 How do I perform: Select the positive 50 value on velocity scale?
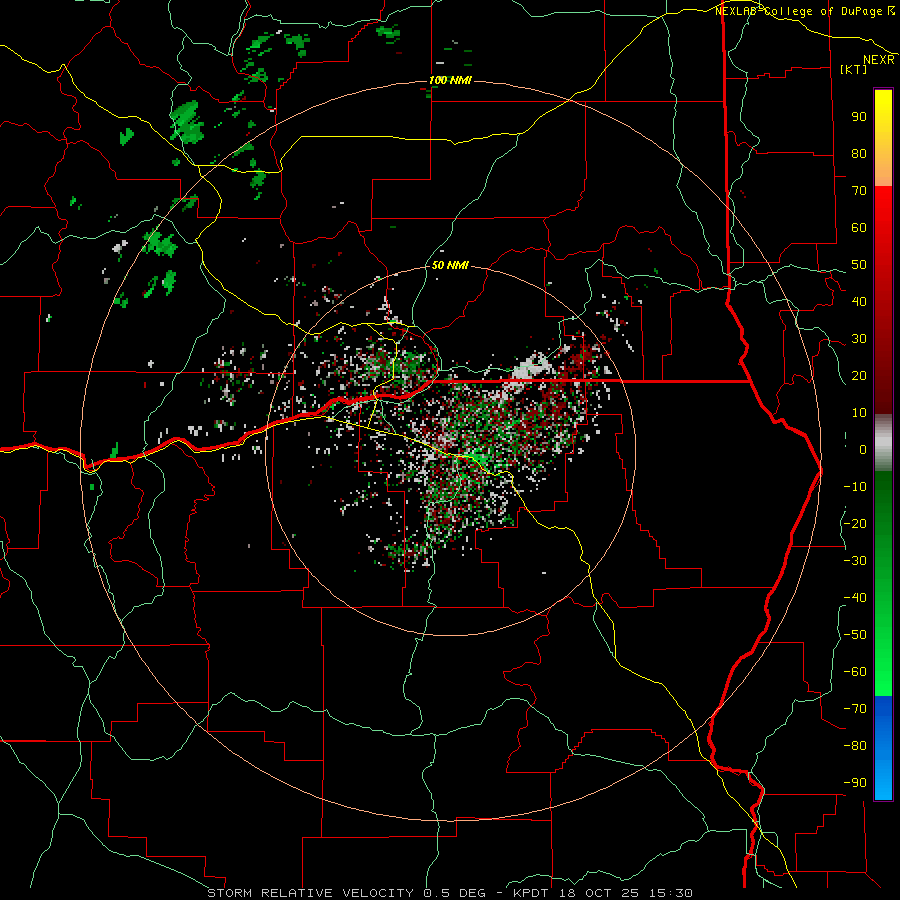[859, 265]
